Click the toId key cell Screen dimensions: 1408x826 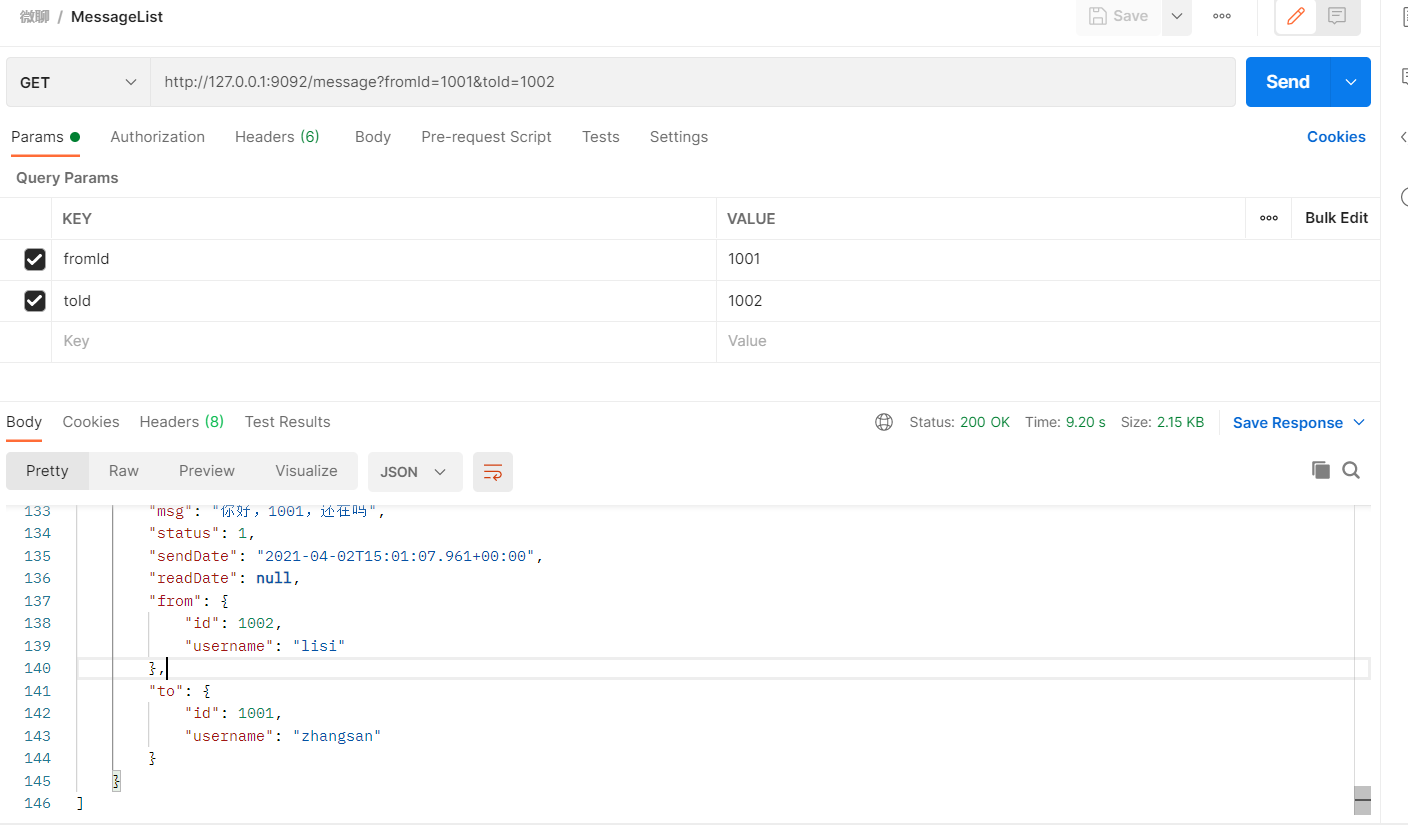click(384, 301)
